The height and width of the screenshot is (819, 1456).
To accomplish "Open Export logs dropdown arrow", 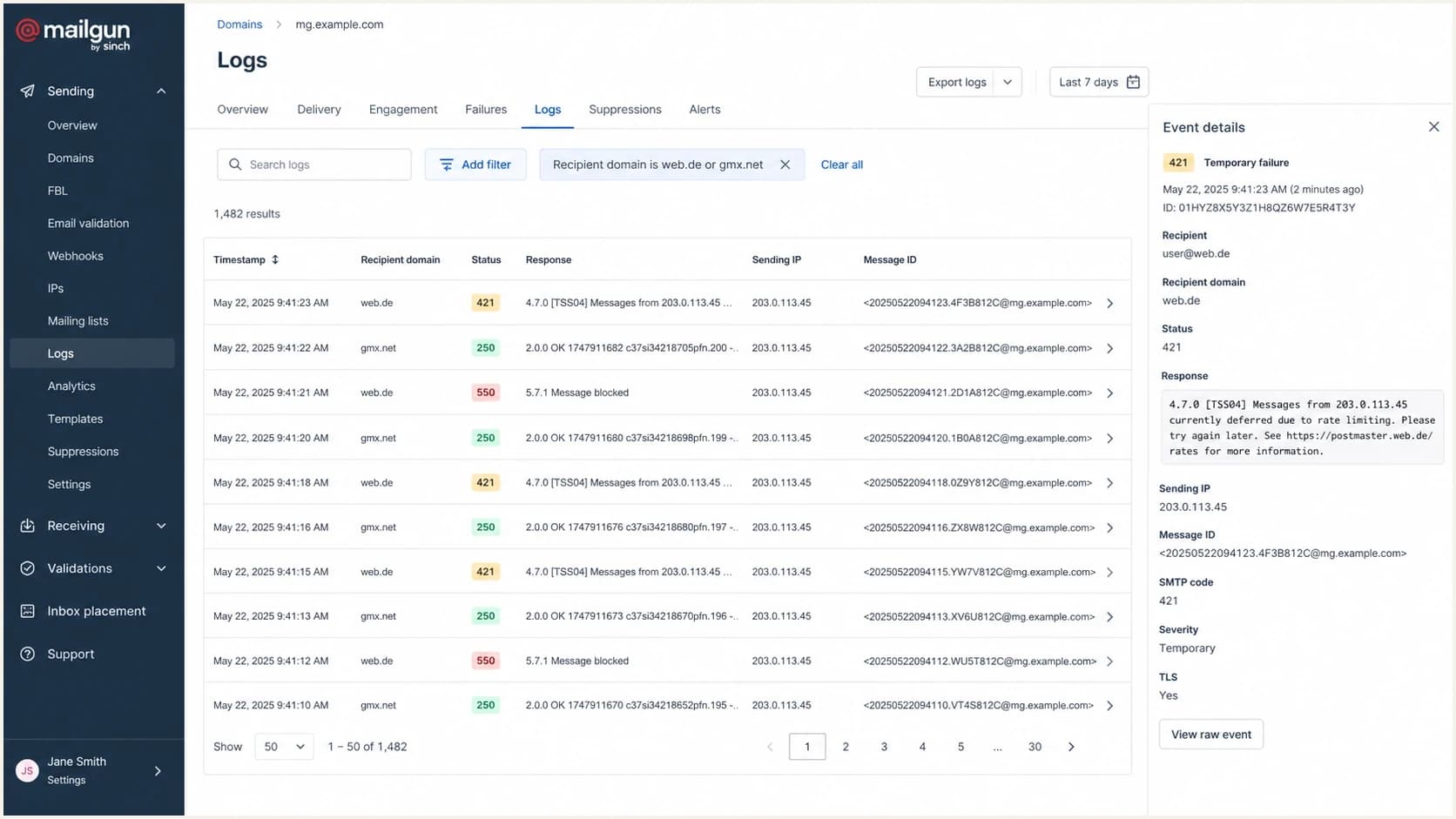I will 1008,82.
